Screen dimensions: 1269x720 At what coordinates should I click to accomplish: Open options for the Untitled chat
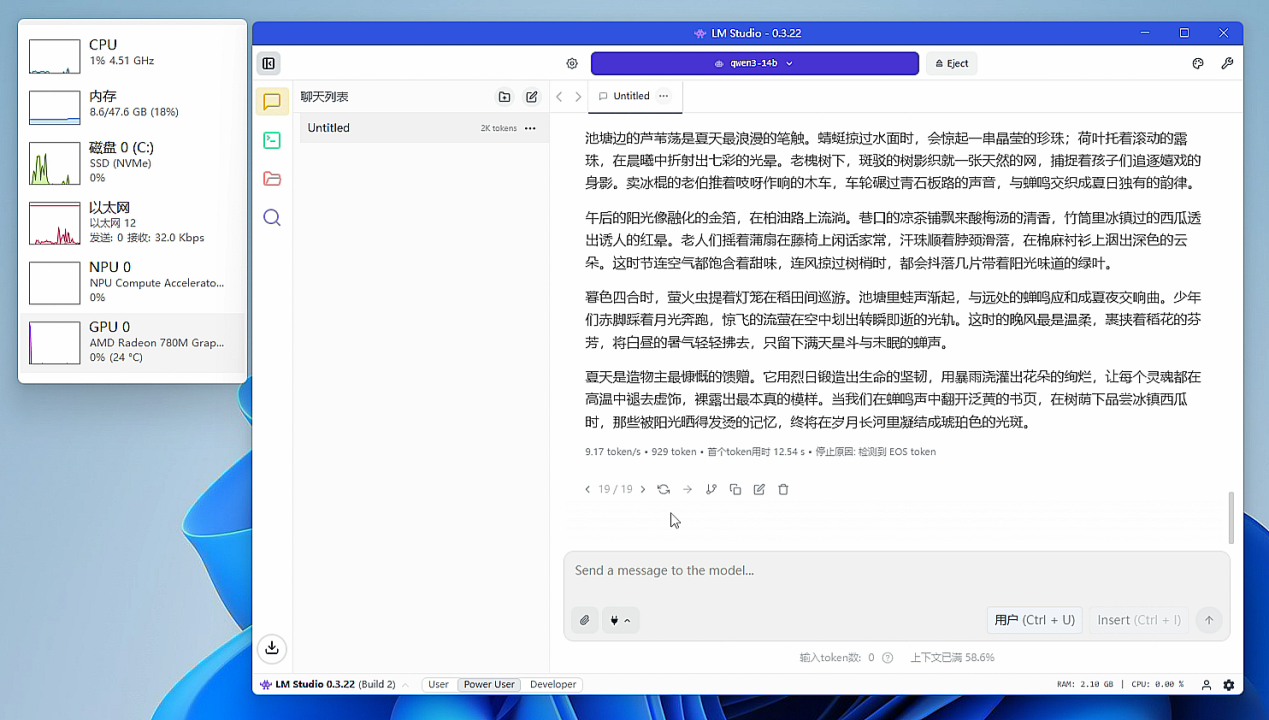pyautogui.click(x=530, y=128)
